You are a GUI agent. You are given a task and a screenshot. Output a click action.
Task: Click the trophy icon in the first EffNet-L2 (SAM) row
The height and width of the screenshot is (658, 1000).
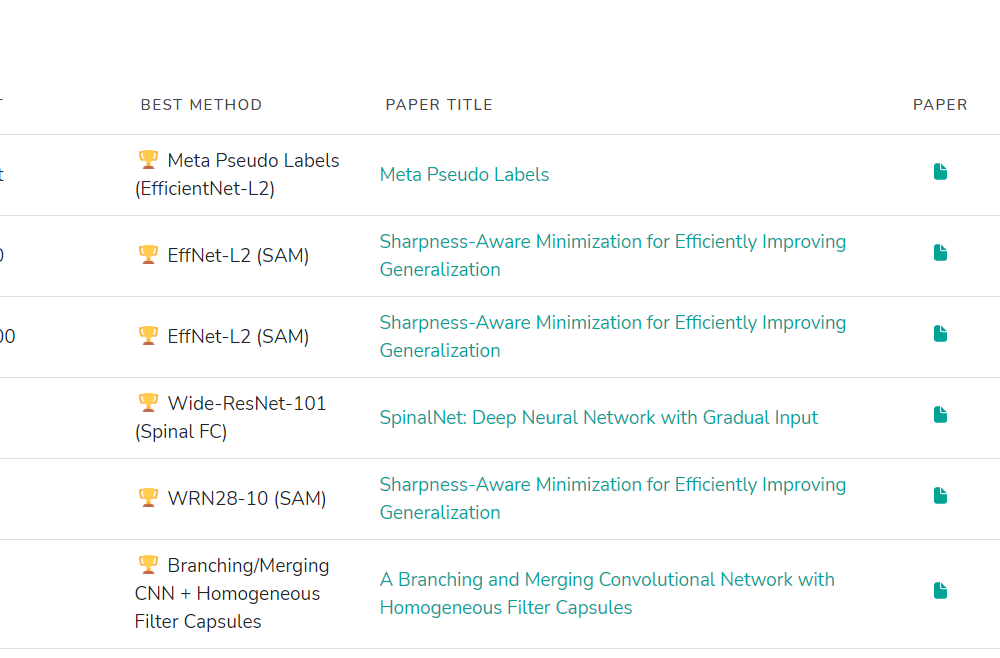tap(148, 255)
